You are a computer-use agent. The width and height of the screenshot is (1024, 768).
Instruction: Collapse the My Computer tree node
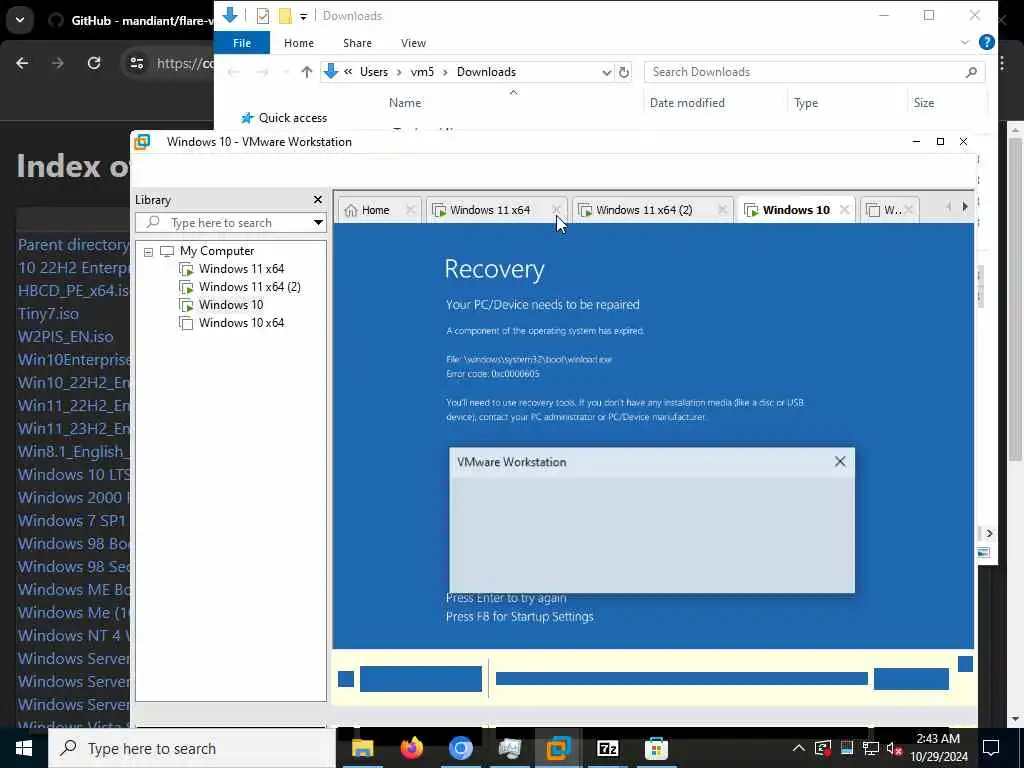(x=148, y=251)
